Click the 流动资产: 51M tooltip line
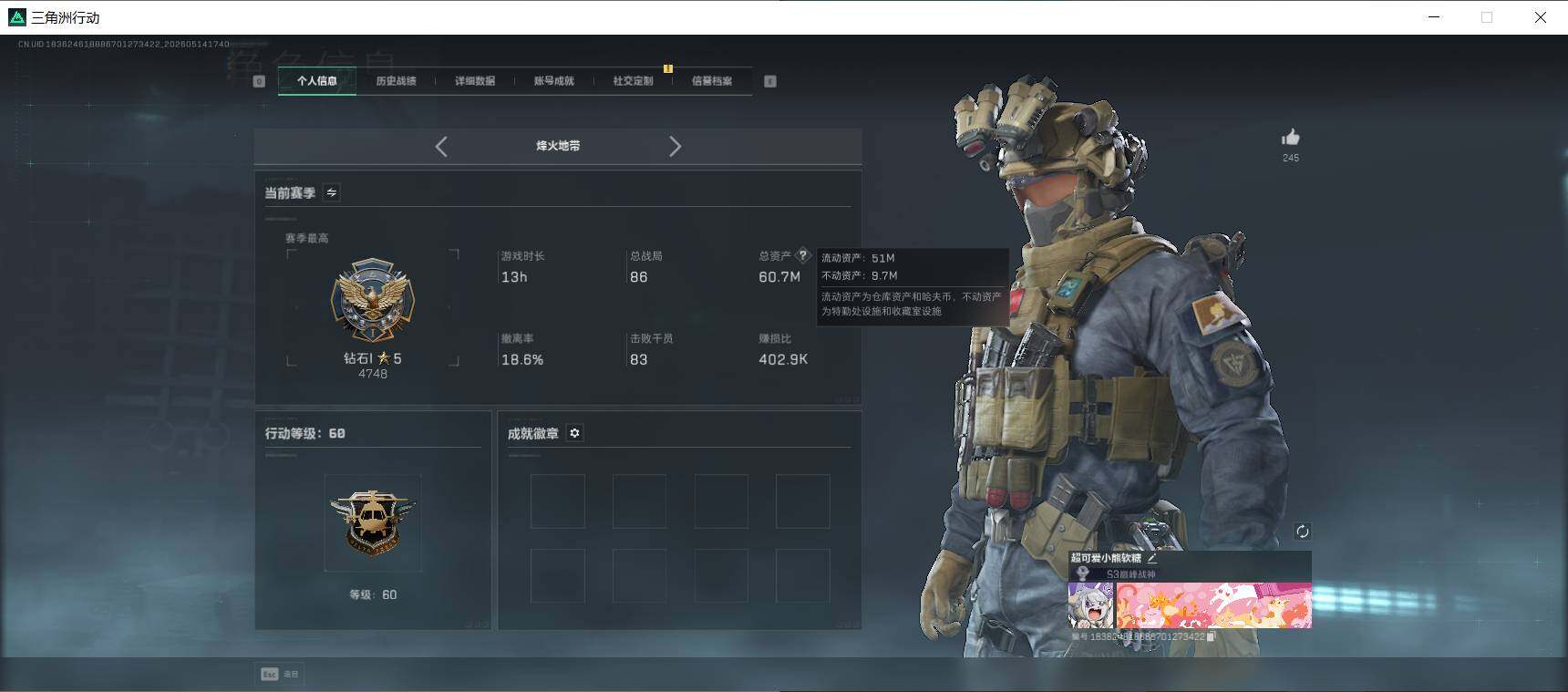1568x692 pixels. 858,259
